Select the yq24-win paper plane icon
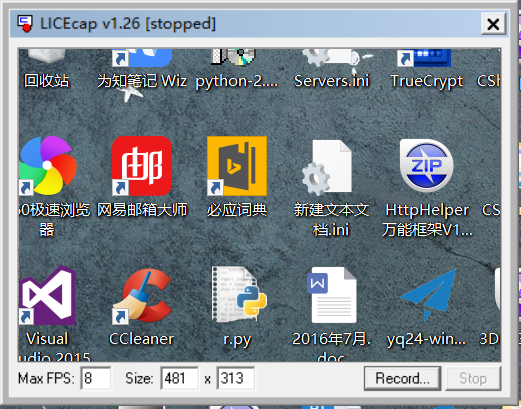The height and width of the screenshot is (409, 521). (428, 294)
